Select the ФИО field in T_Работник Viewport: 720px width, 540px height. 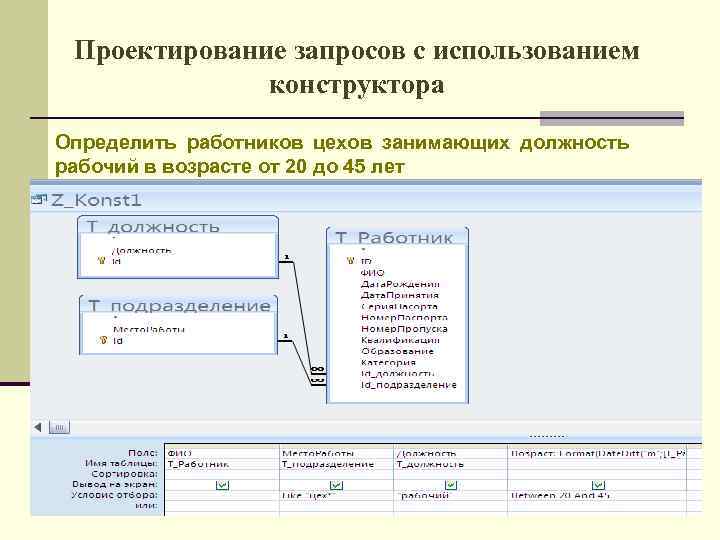[x=372, y=272]
